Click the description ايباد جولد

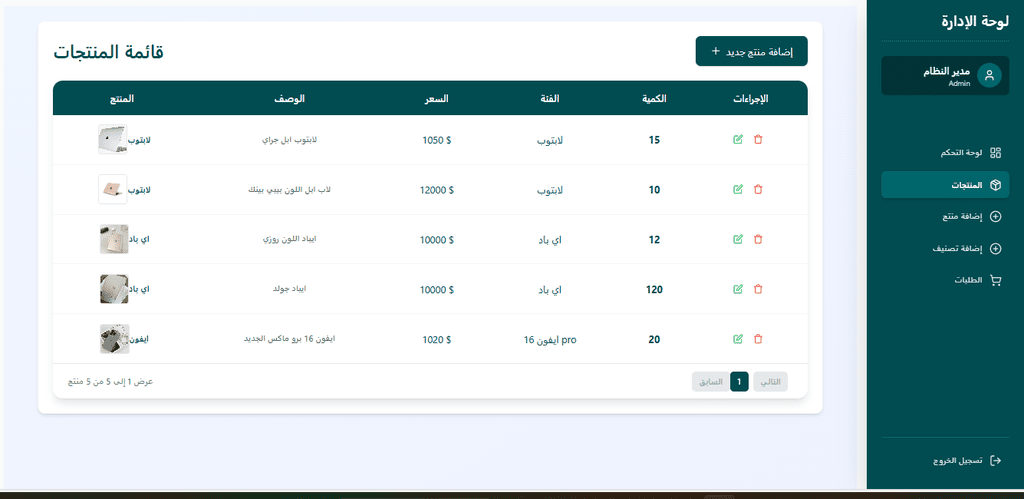click(289, 289)
